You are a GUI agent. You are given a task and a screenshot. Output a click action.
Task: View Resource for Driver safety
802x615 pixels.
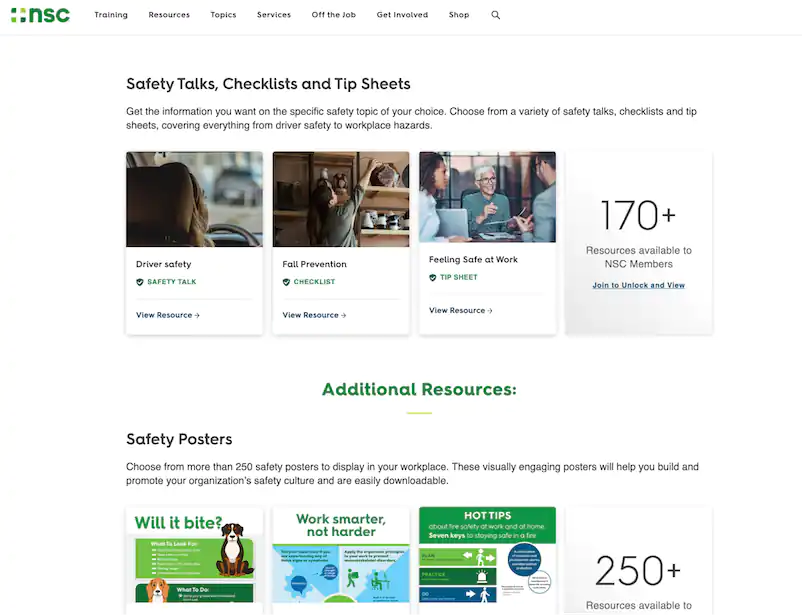pyautogui.click(x=168, y=315)
